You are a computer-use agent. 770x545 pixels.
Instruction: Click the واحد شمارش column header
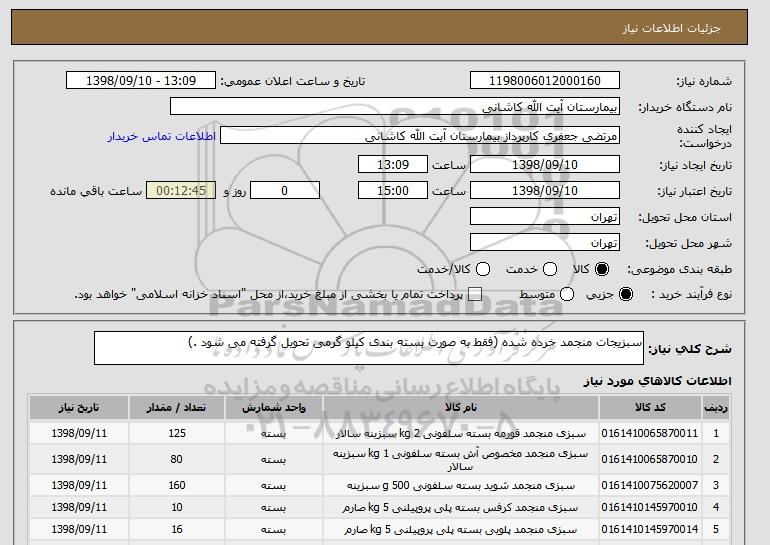click(274, 408)
